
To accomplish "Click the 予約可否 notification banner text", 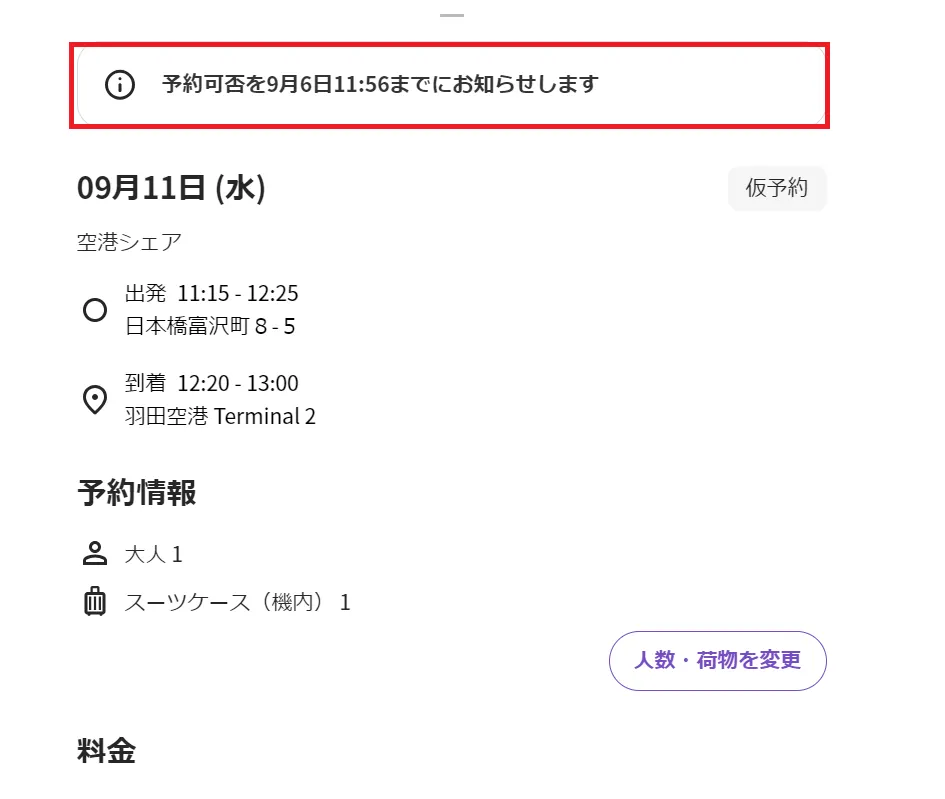I will point(380,85).
